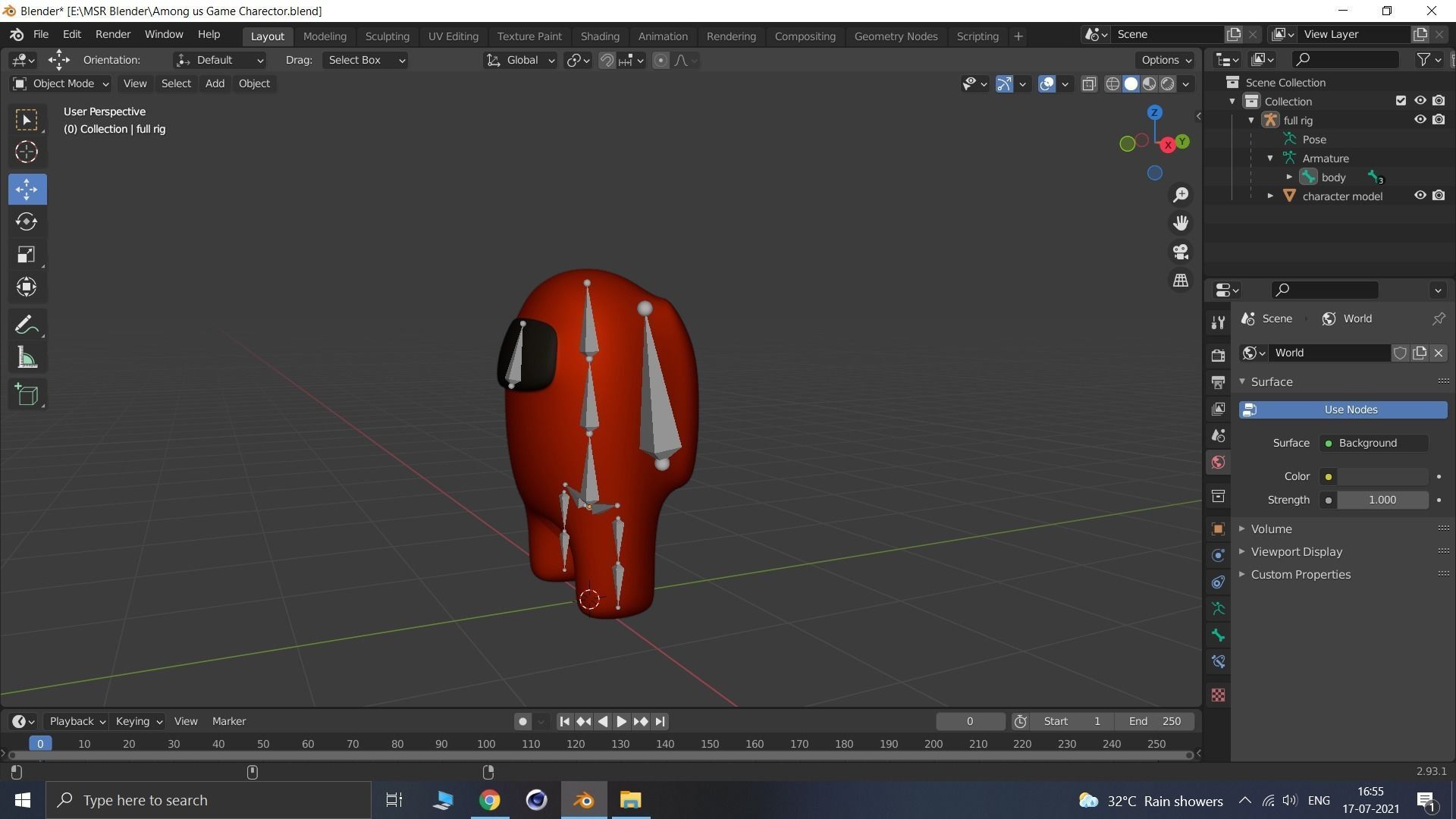
Task: Open the File menu
Action: click(x=41, y=35)
